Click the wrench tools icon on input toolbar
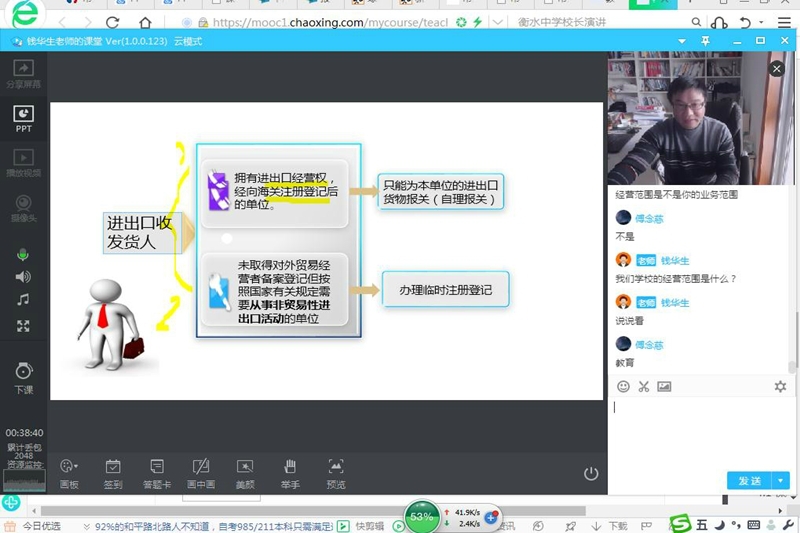800x533 pixels. (789, 525)
